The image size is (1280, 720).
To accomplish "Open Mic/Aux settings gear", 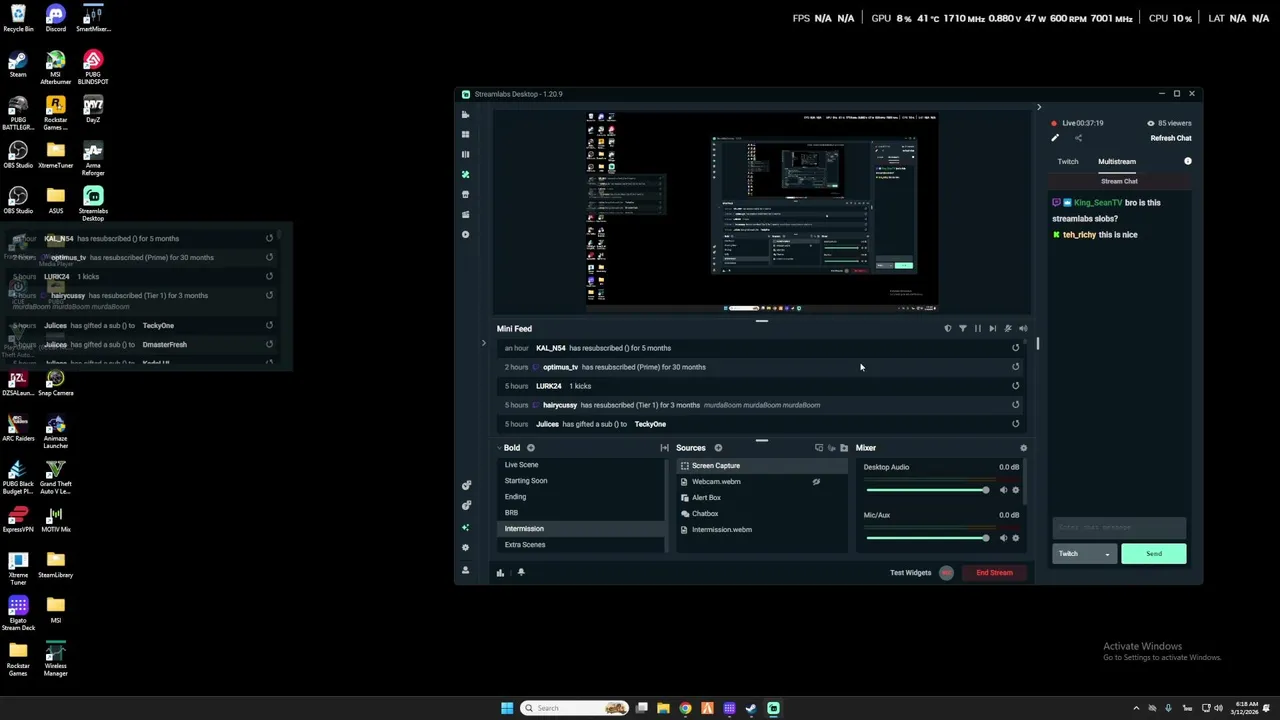I will 1016,538.
